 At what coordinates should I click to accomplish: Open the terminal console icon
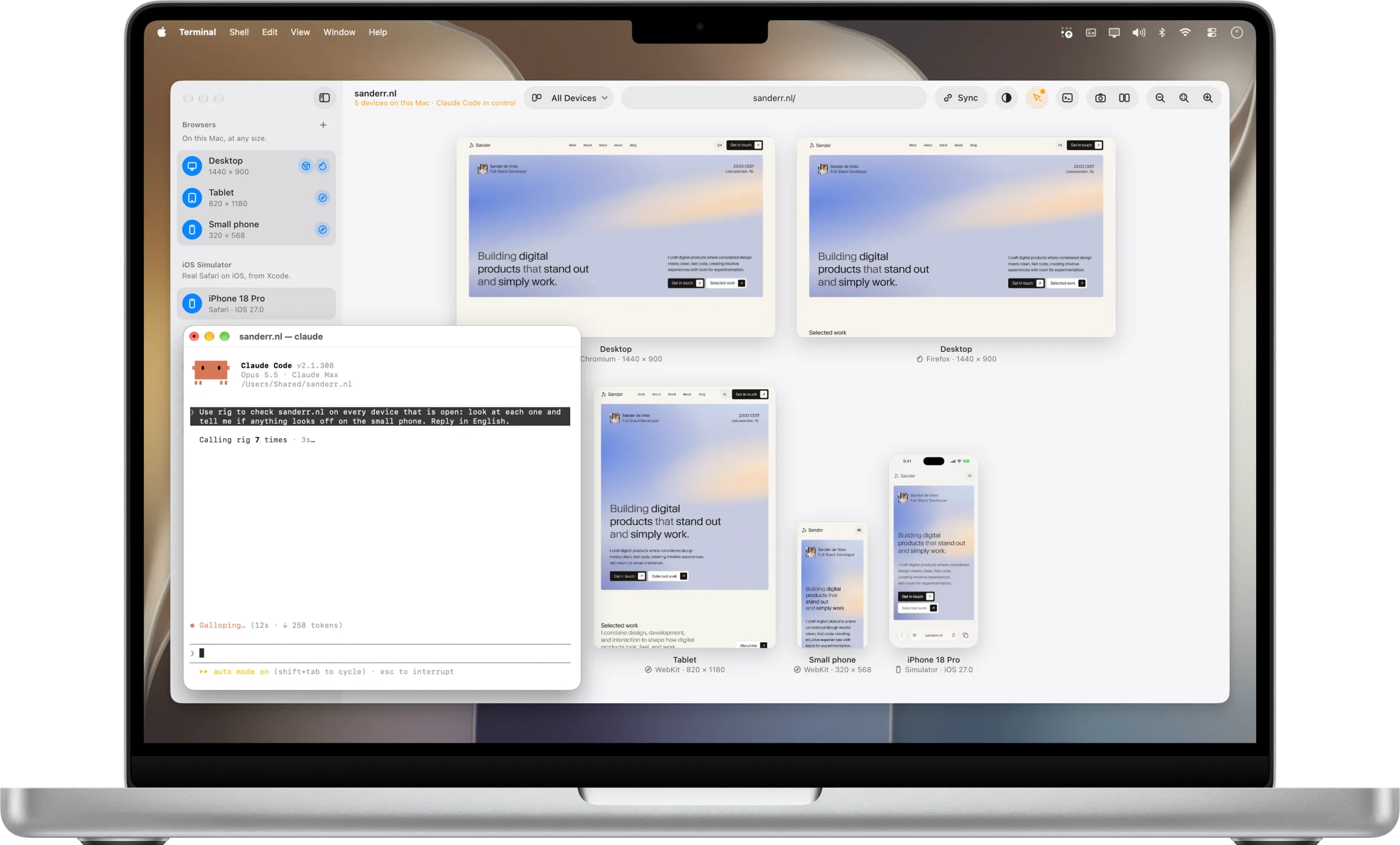1067,98
